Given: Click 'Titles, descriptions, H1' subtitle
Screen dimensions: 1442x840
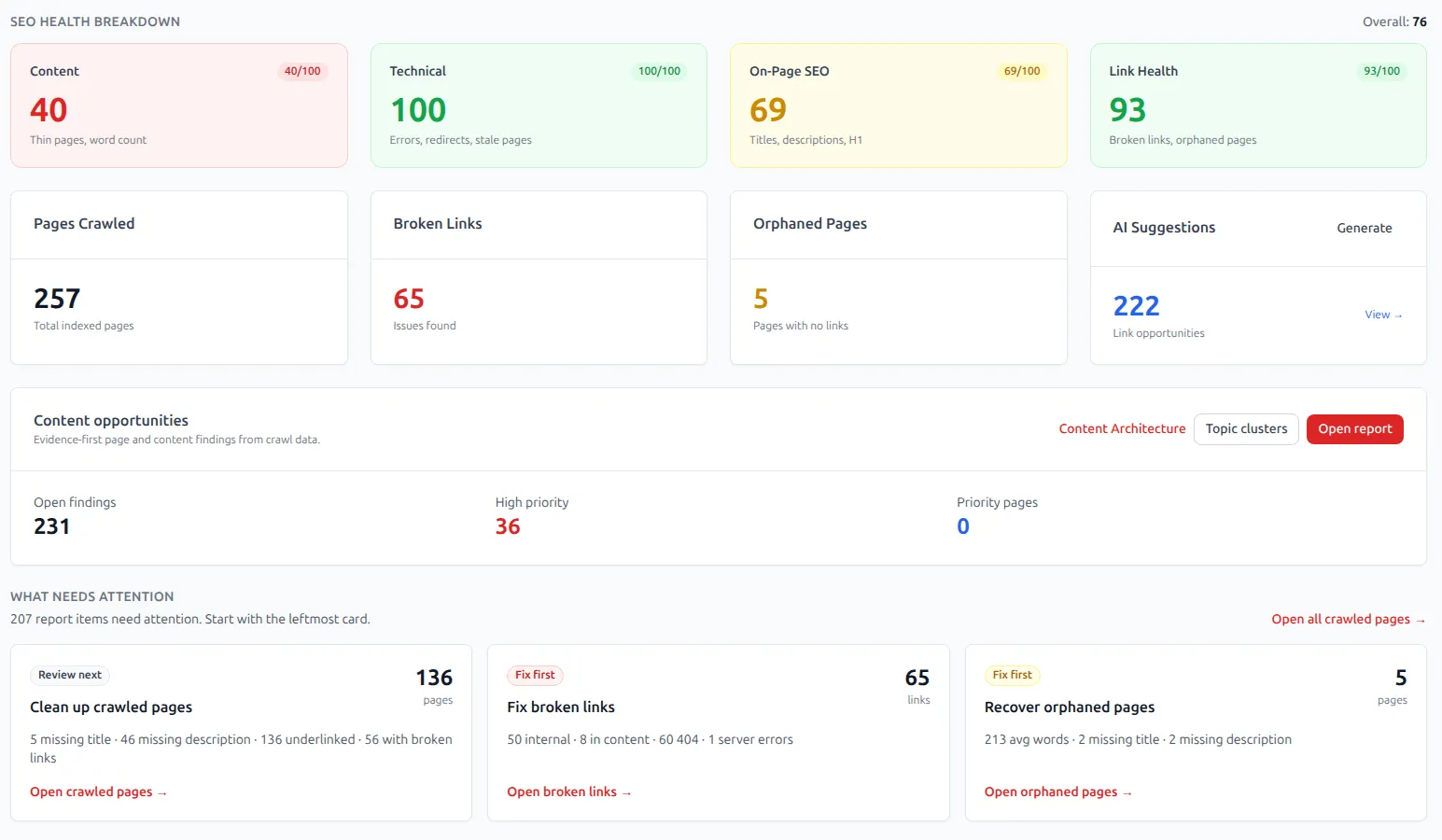Looking at the screenshot, I should [805, 140].
